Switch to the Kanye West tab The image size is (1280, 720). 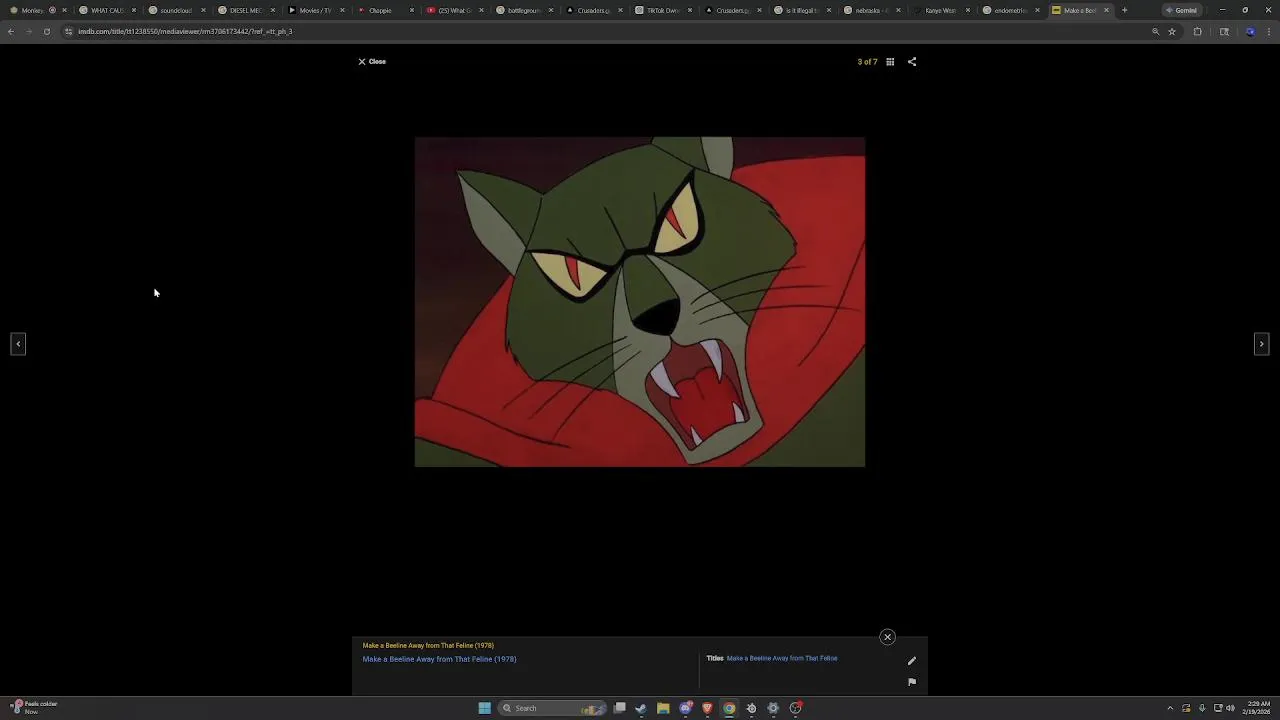coord(940,10)
